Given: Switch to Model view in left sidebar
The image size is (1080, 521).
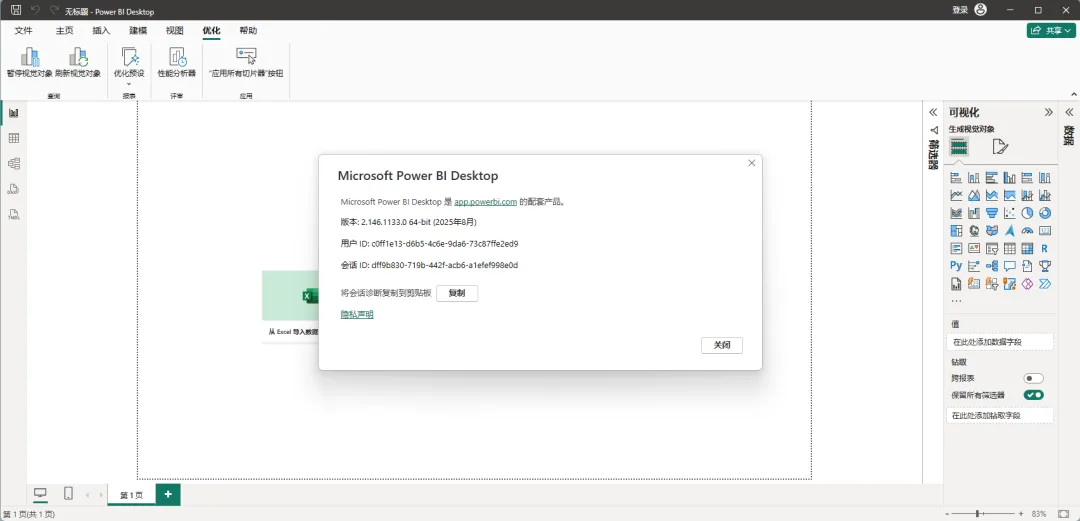Looking at the screenshot, I should [x=14, y=164].
